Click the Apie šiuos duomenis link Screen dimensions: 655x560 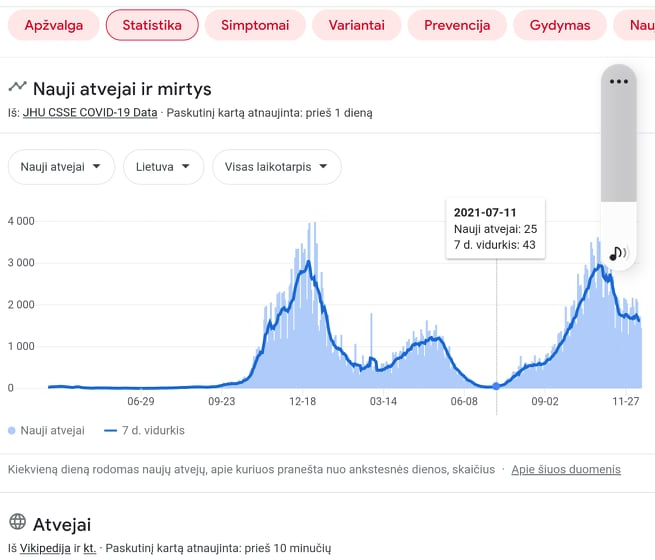[566, 469]
